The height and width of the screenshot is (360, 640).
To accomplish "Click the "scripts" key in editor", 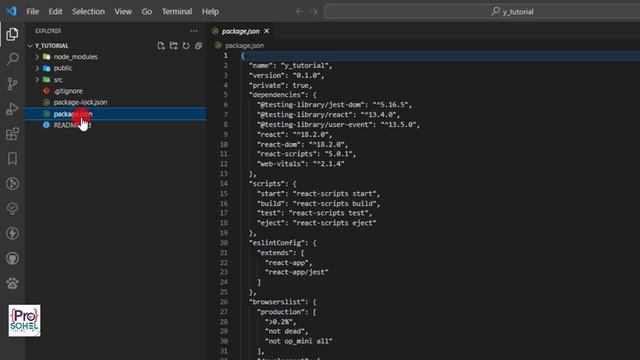I will point(267,184).
